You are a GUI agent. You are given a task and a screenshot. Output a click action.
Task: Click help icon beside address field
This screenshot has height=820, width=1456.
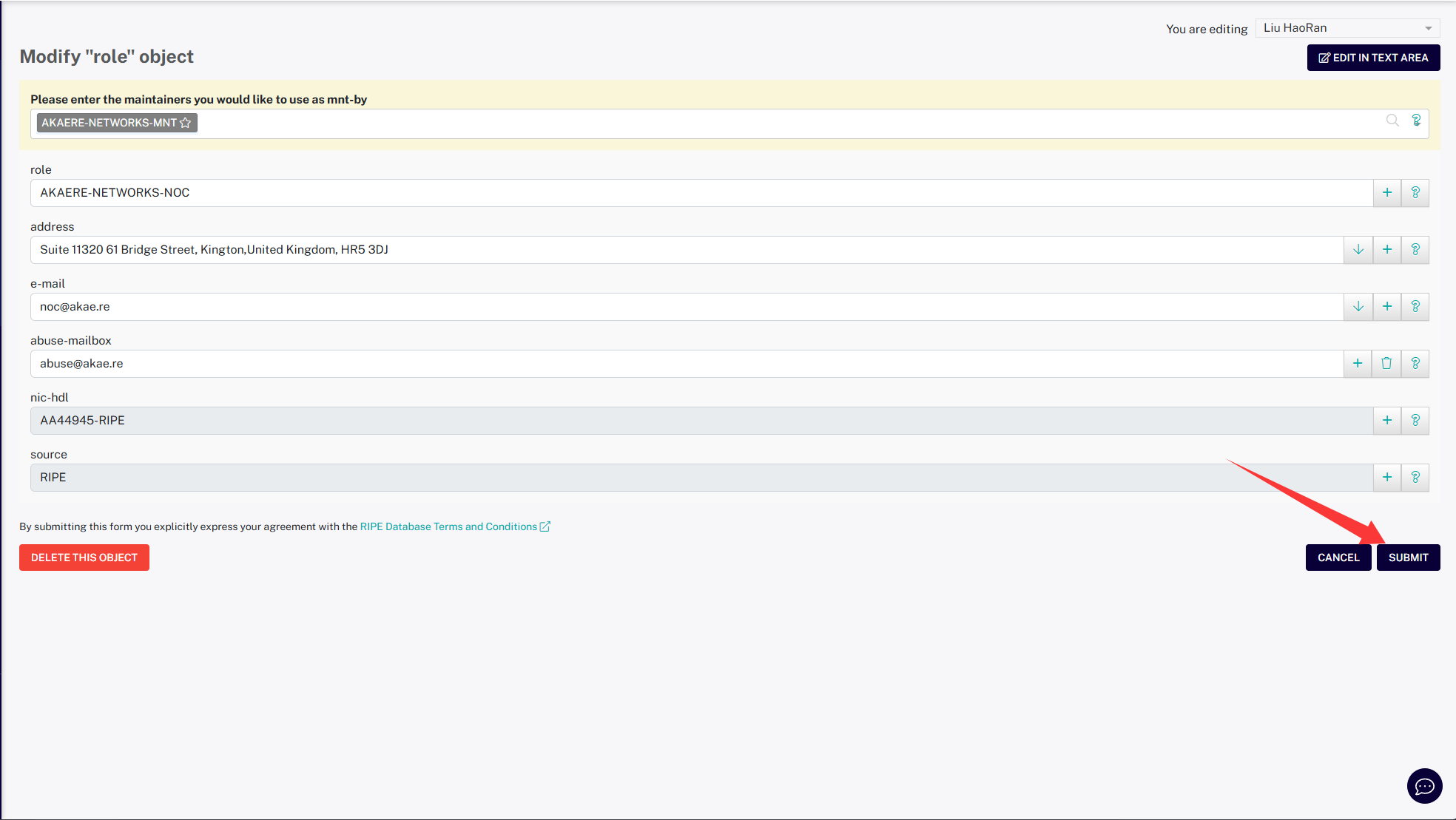(x=1415, y=250)
